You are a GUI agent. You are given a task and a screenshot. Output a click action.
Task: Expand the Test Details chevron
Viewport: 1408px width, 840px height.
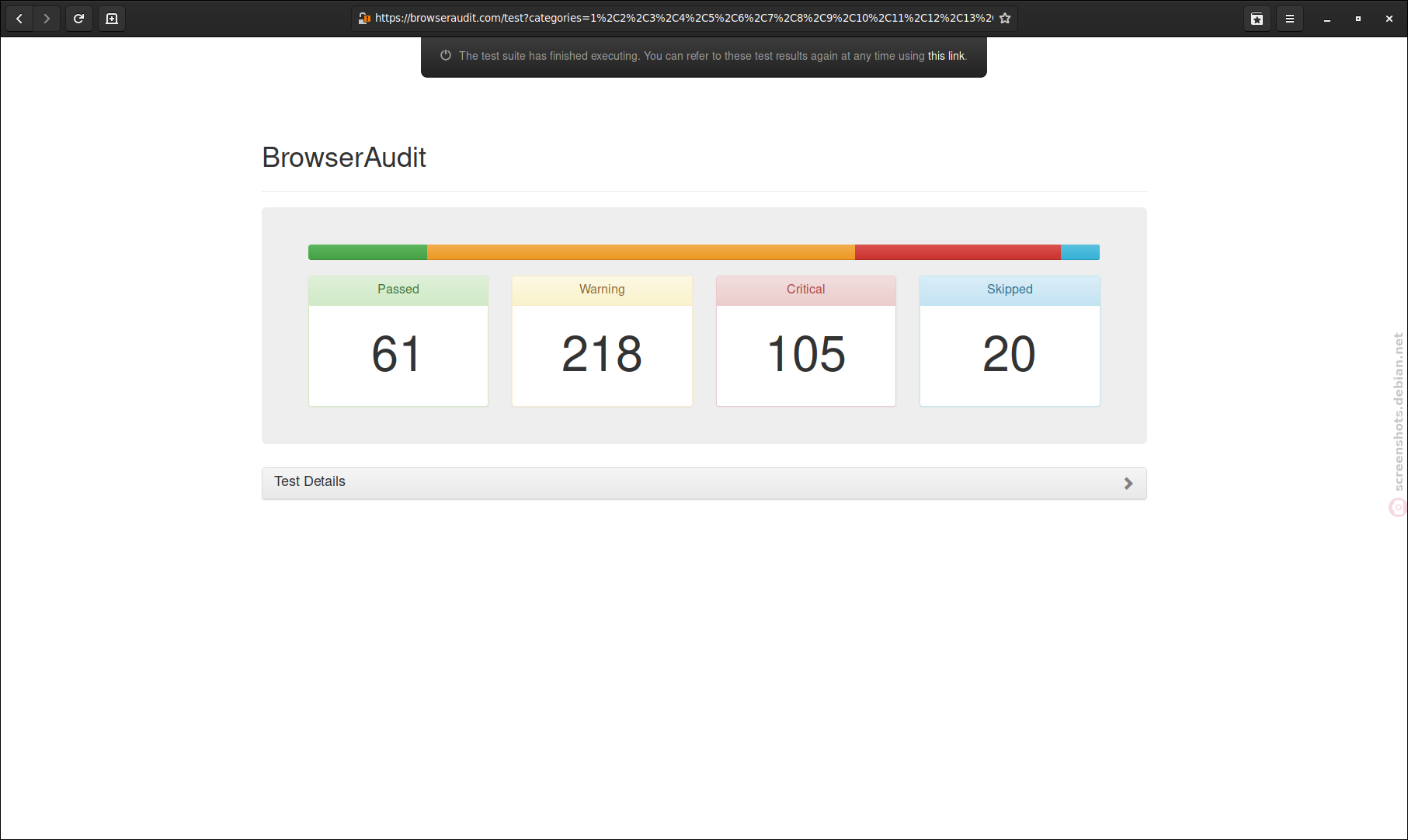click(1128, 484)
